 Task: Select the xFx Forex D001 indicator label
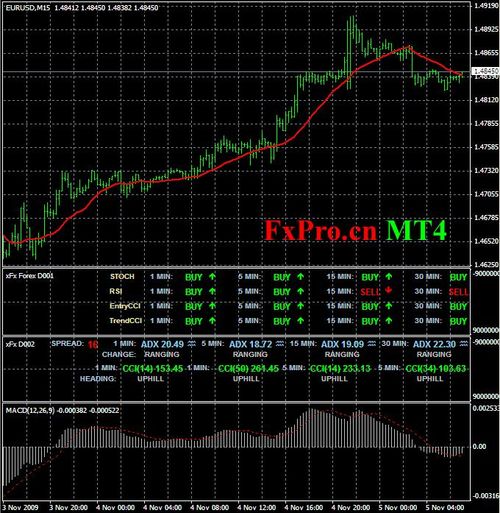(30, 276)
